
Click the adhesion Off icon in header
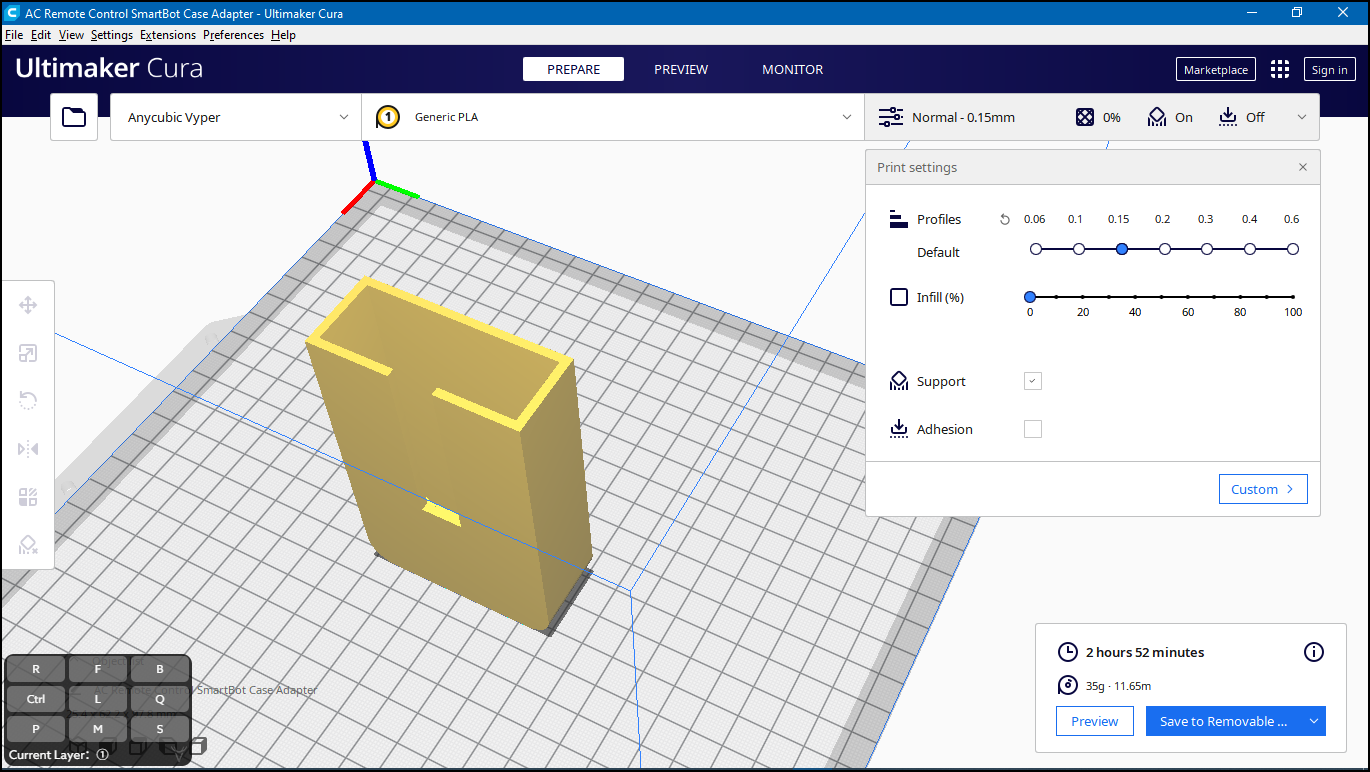1228,117
